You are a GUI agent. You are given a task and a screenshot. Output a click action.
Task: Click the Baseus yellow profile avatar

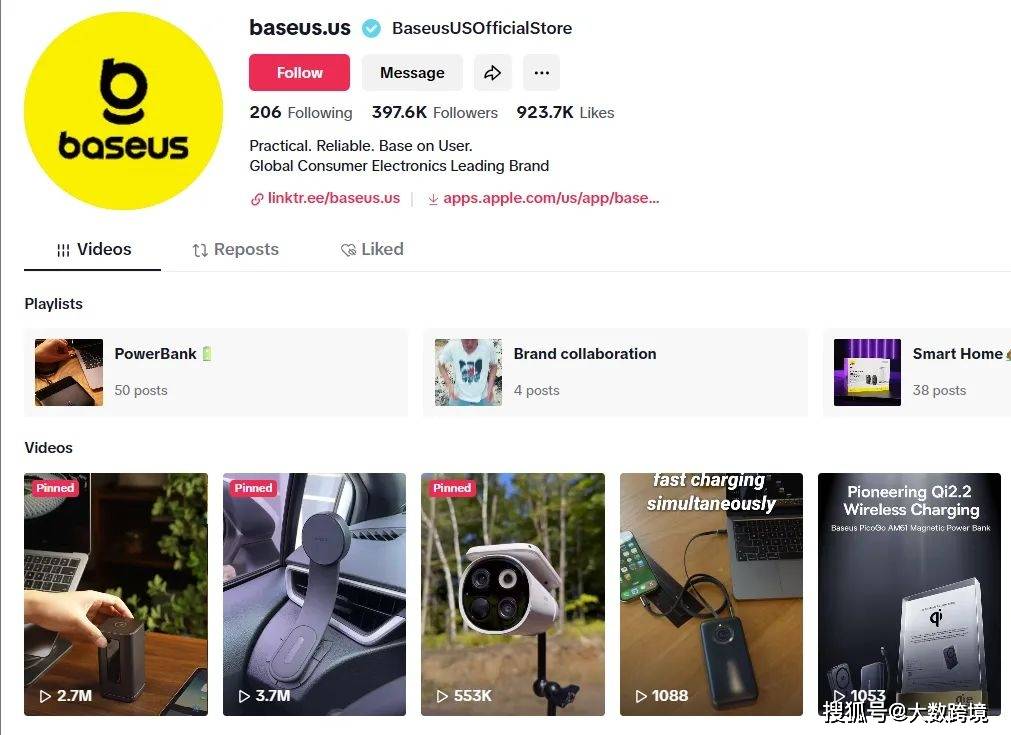123,110
